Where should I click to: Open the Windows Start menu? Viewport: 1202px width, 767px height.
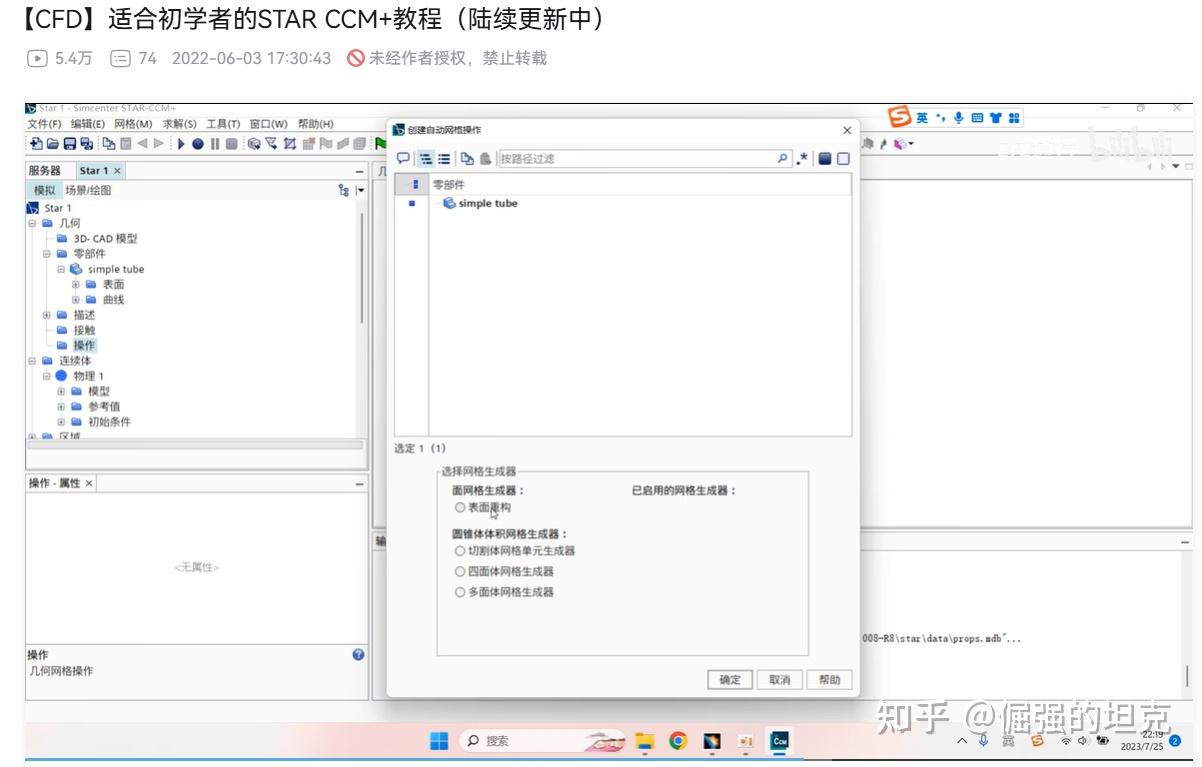(439, 741)
